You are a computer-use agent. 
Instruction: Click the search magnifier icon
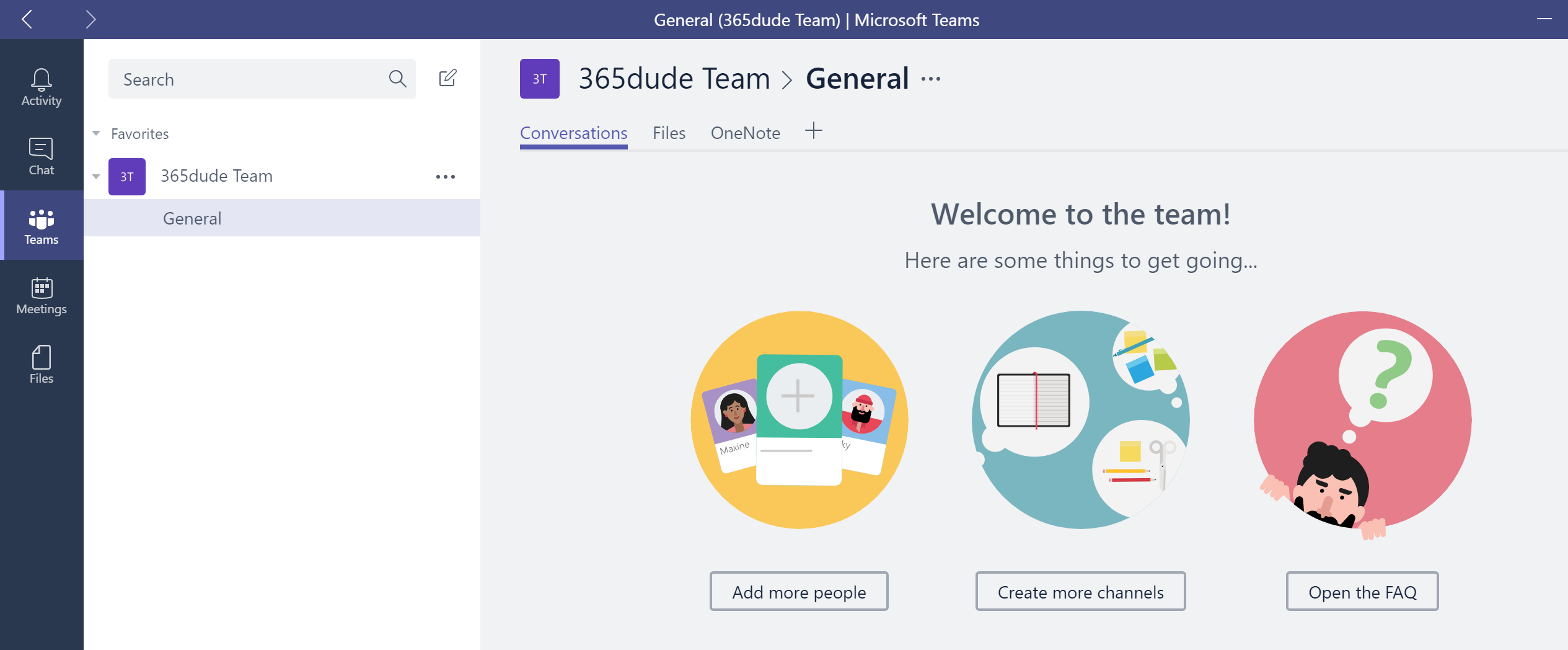coord(397,79)
